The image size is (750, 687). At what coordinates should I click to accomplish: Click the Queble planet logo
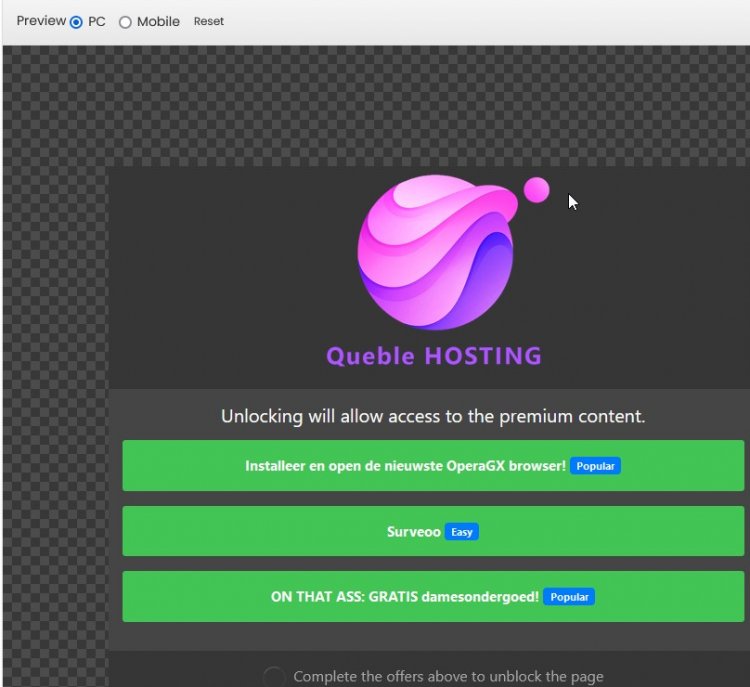coord(452,253)
